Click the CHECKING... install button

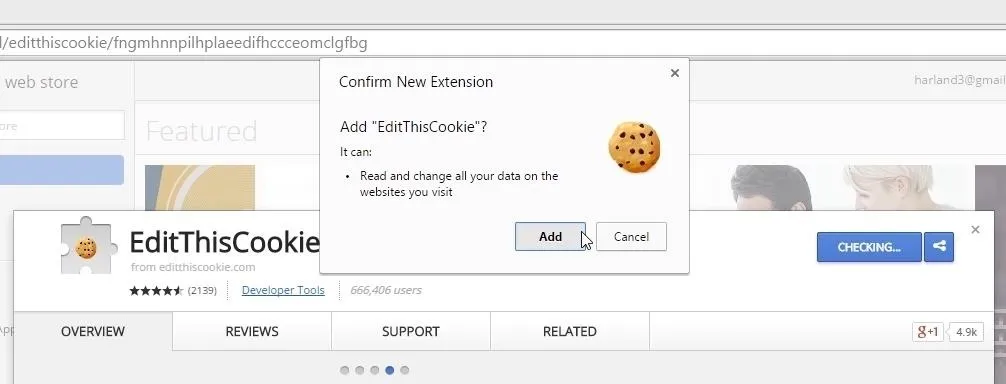(x=869, y=247)
